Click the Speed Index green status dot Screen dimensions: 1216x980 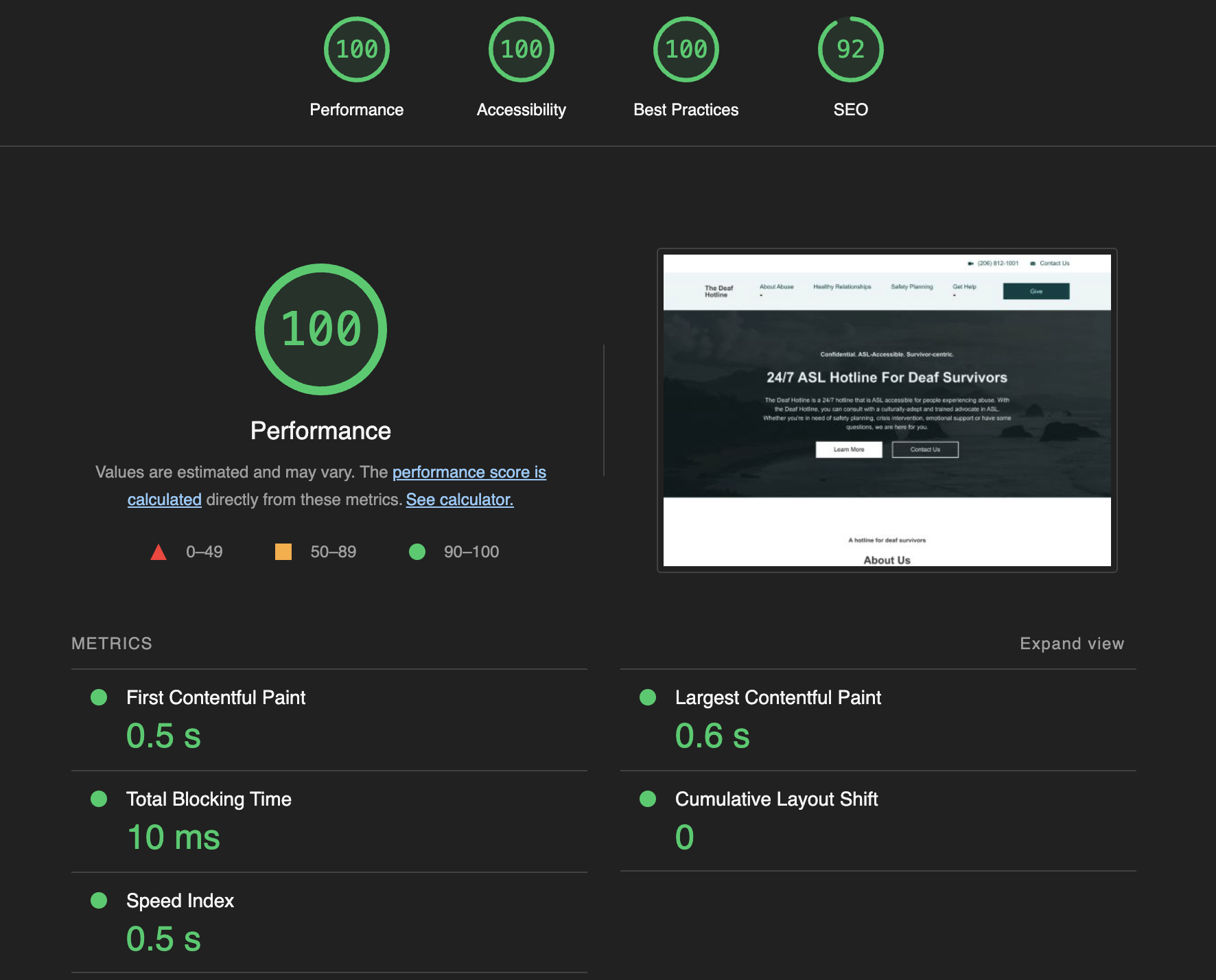pos(99,900)
